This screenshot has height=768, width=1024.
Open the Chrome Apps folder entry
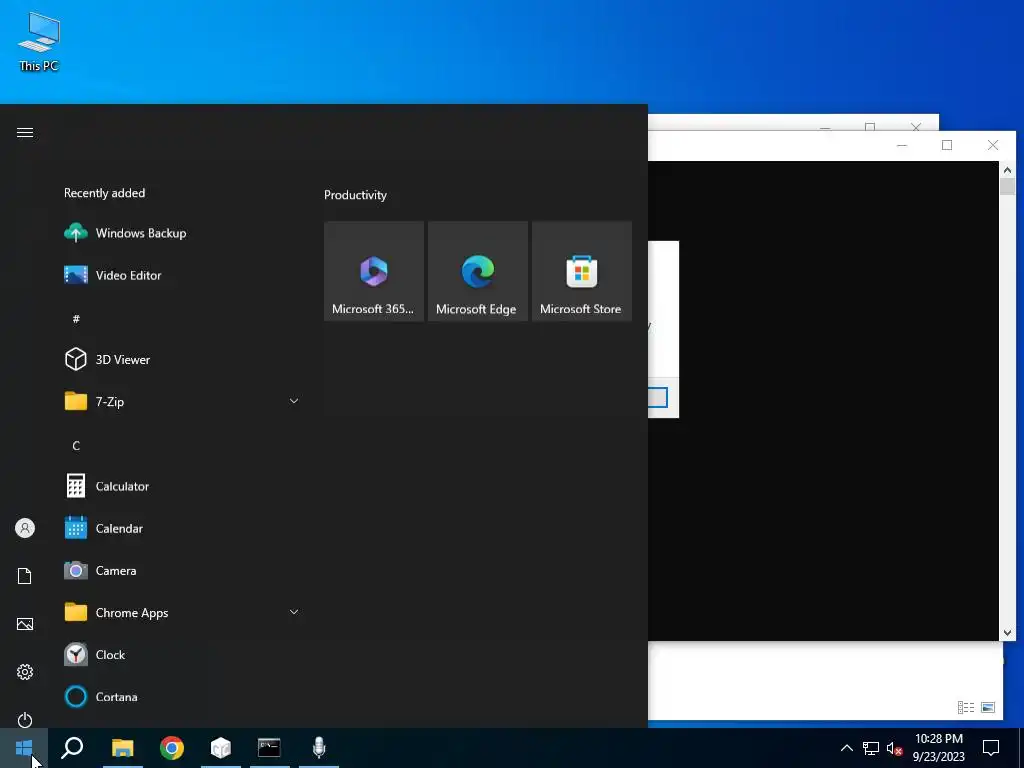(183, 613)
